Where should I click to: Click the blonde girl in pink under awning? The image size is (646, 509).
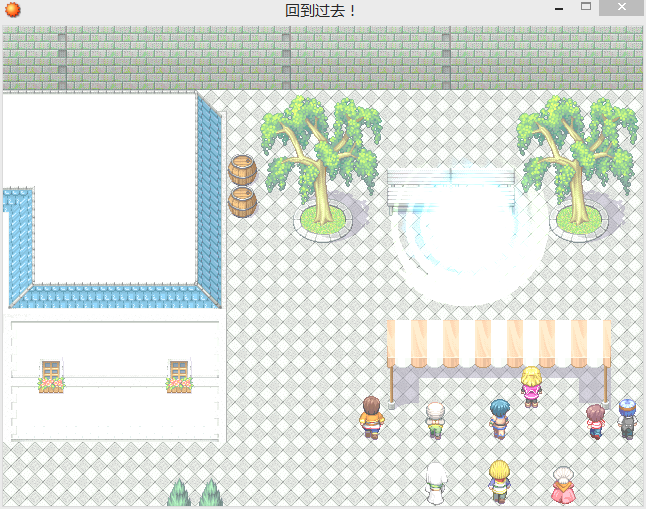531,387
